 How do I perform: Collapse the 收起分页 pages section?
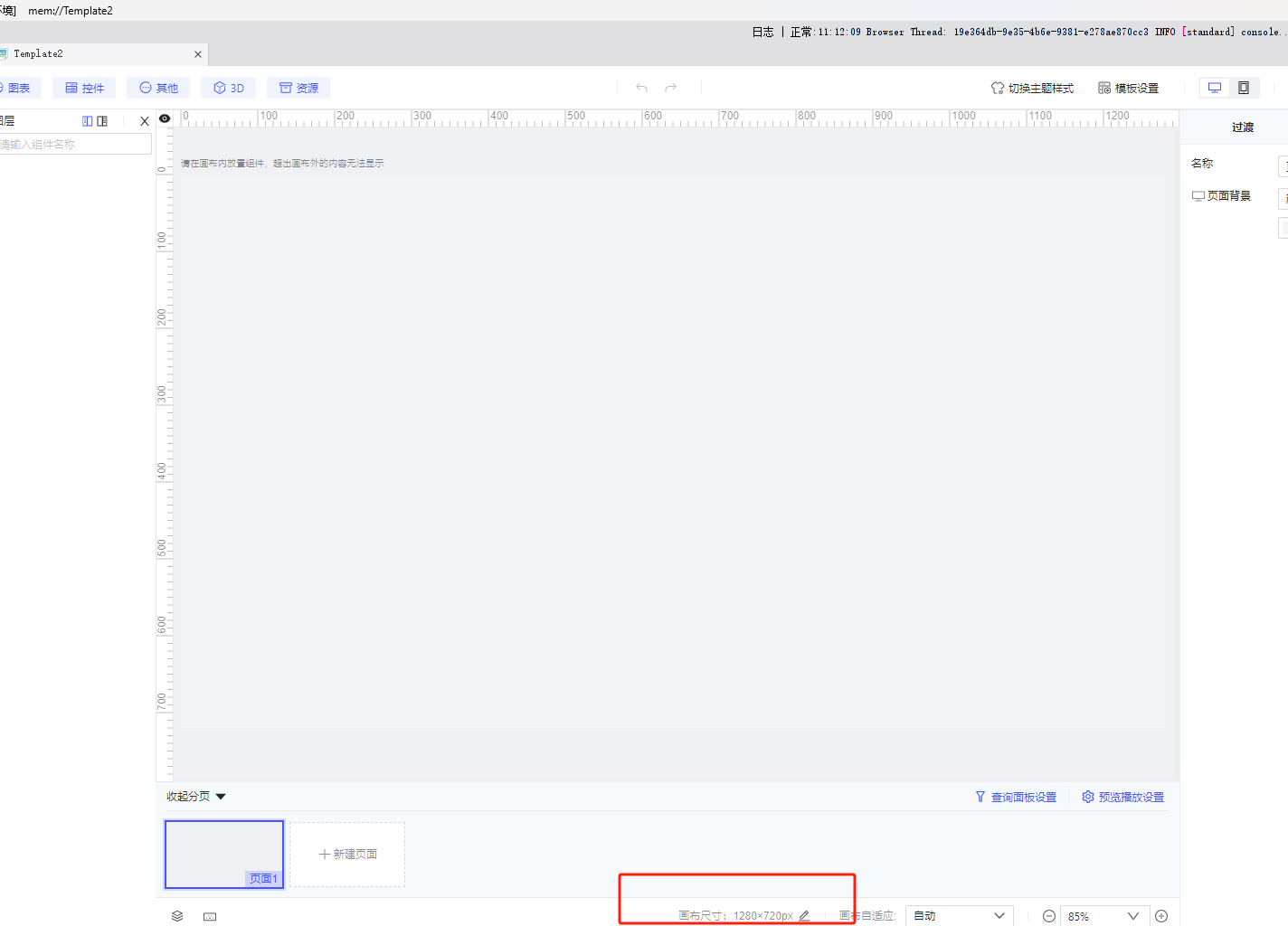[x=195, y=797]
